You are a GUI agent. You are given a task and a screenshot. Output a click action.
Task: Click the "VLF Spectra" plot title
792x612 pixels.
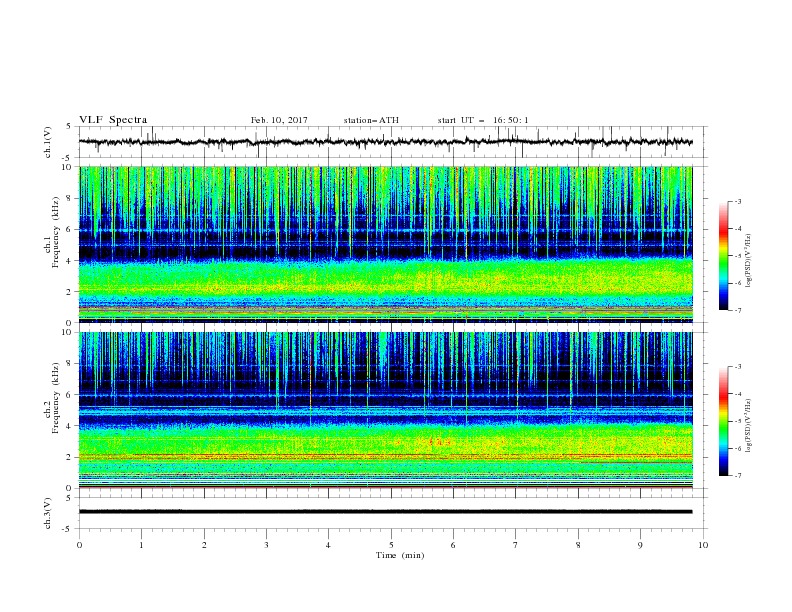click(113, 120)
